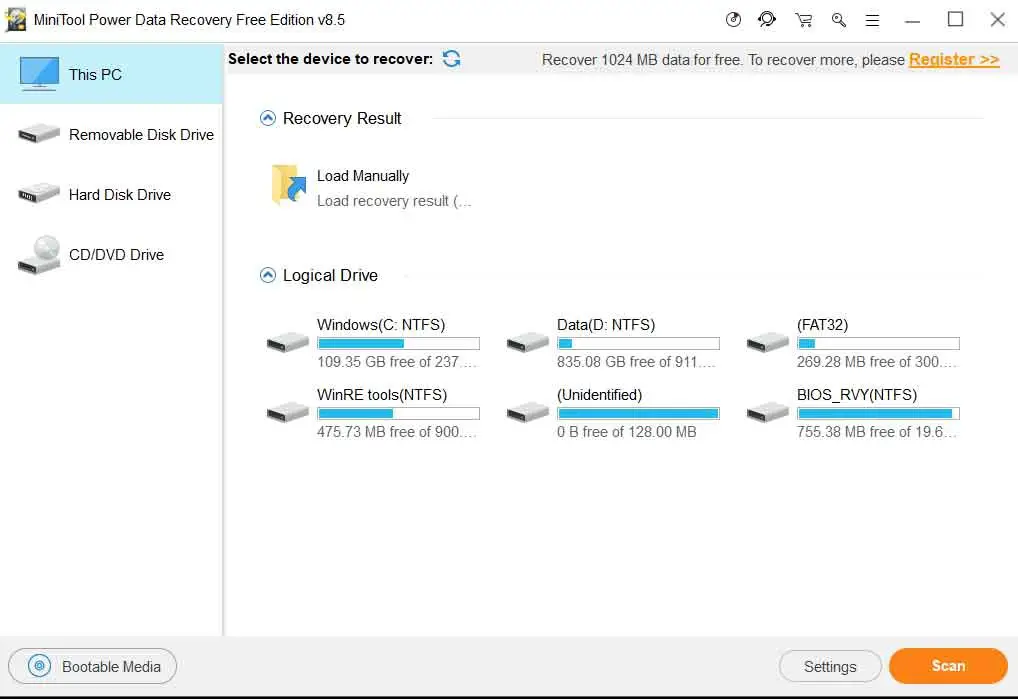1018x699 pixels.
Task: Click the BIOS_RVY(NTFS) usage bar
Action: coord(878,413)
